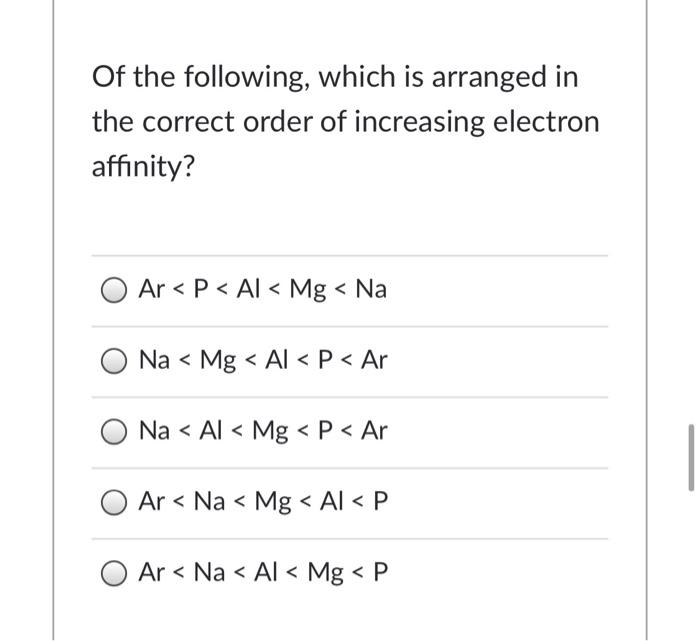
Task: Click answer text 'Ar < Na < Al < Mg < P'
Action: pos(263,572)
